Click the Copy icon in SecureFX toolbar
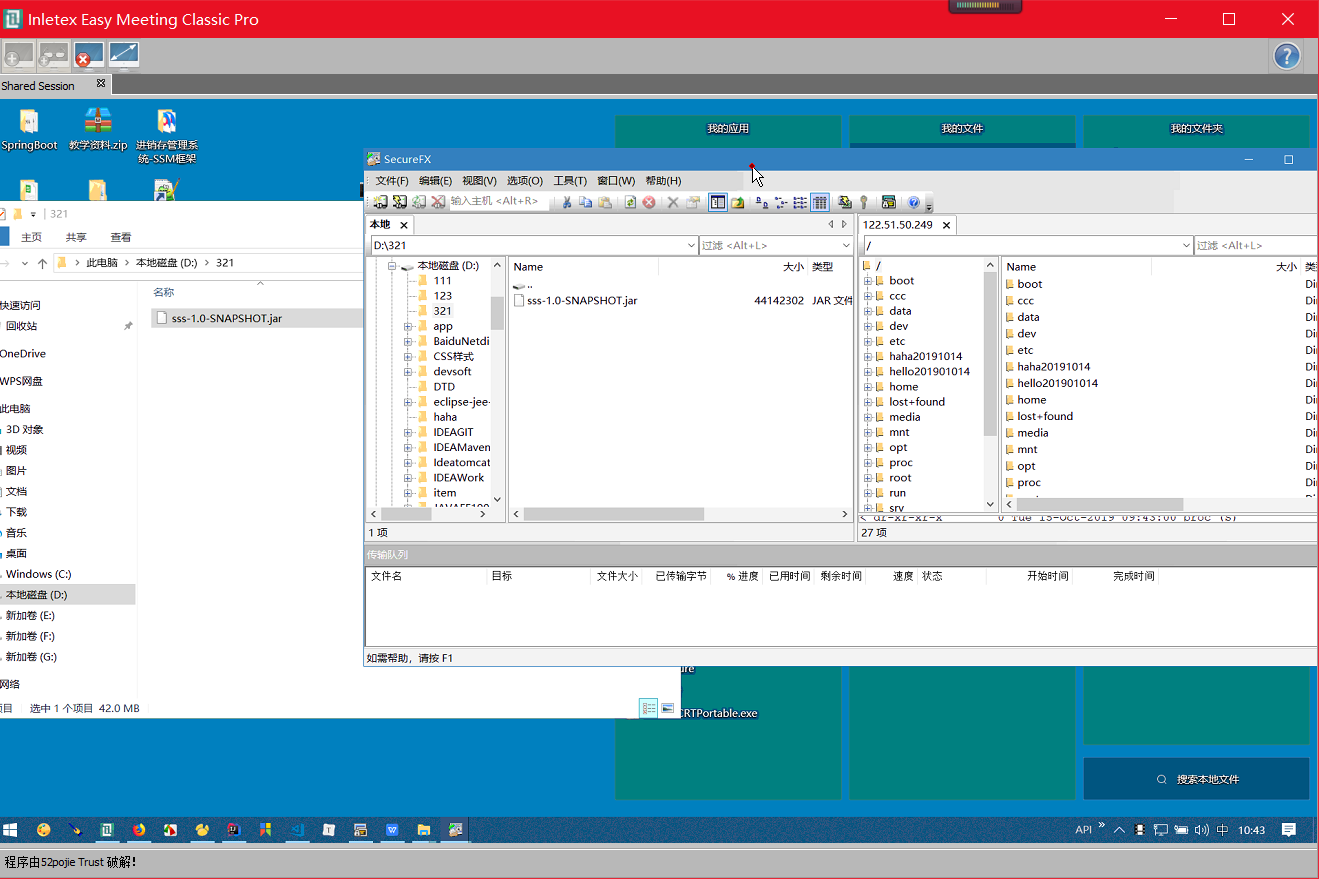This screenshot has width=1319, height=879. [x=586, y=202]
